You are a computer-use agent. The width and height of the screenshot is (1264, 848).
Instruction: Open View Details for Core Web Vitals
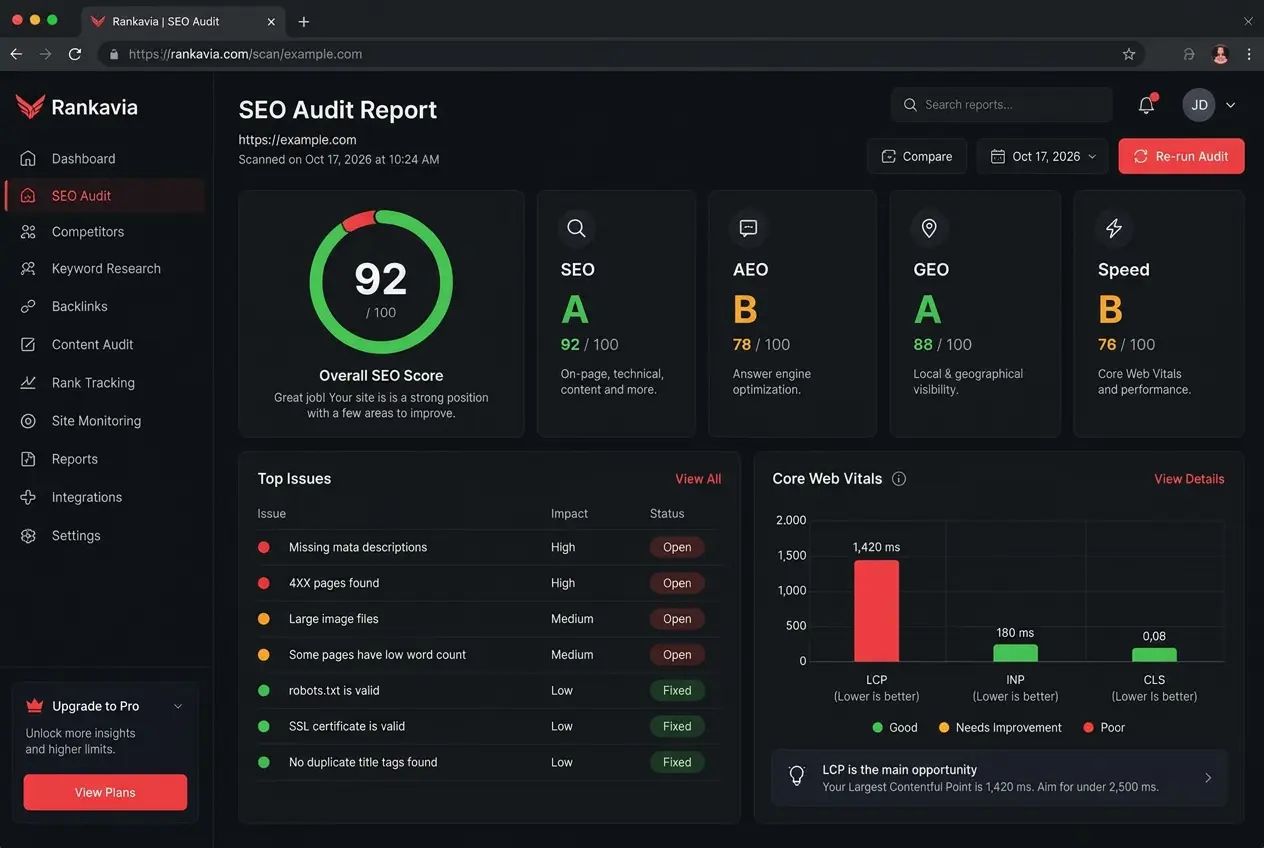pyautogui.click(x=1189, y=479)
